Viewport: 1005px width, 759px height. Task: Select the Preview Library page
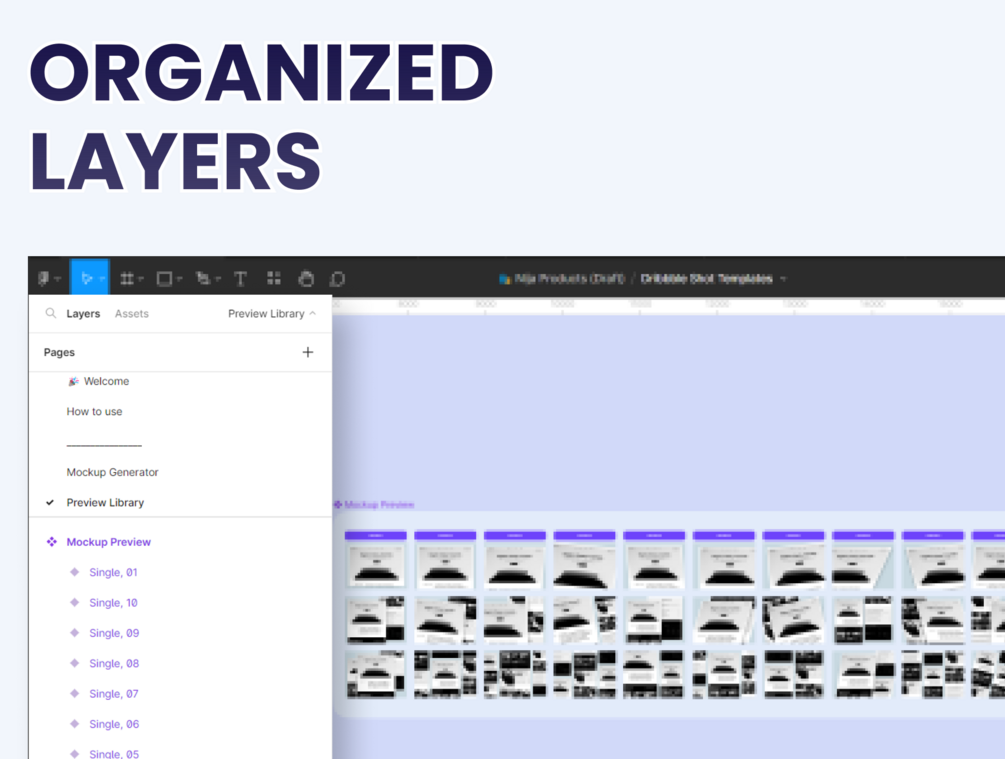point(105,503)
